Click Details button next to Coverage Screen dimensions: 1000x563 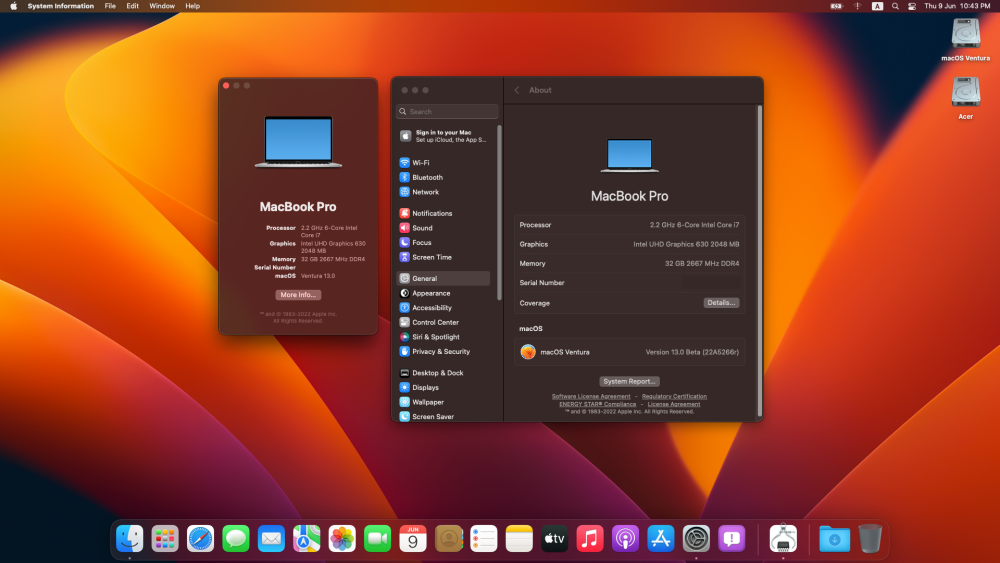721,303
